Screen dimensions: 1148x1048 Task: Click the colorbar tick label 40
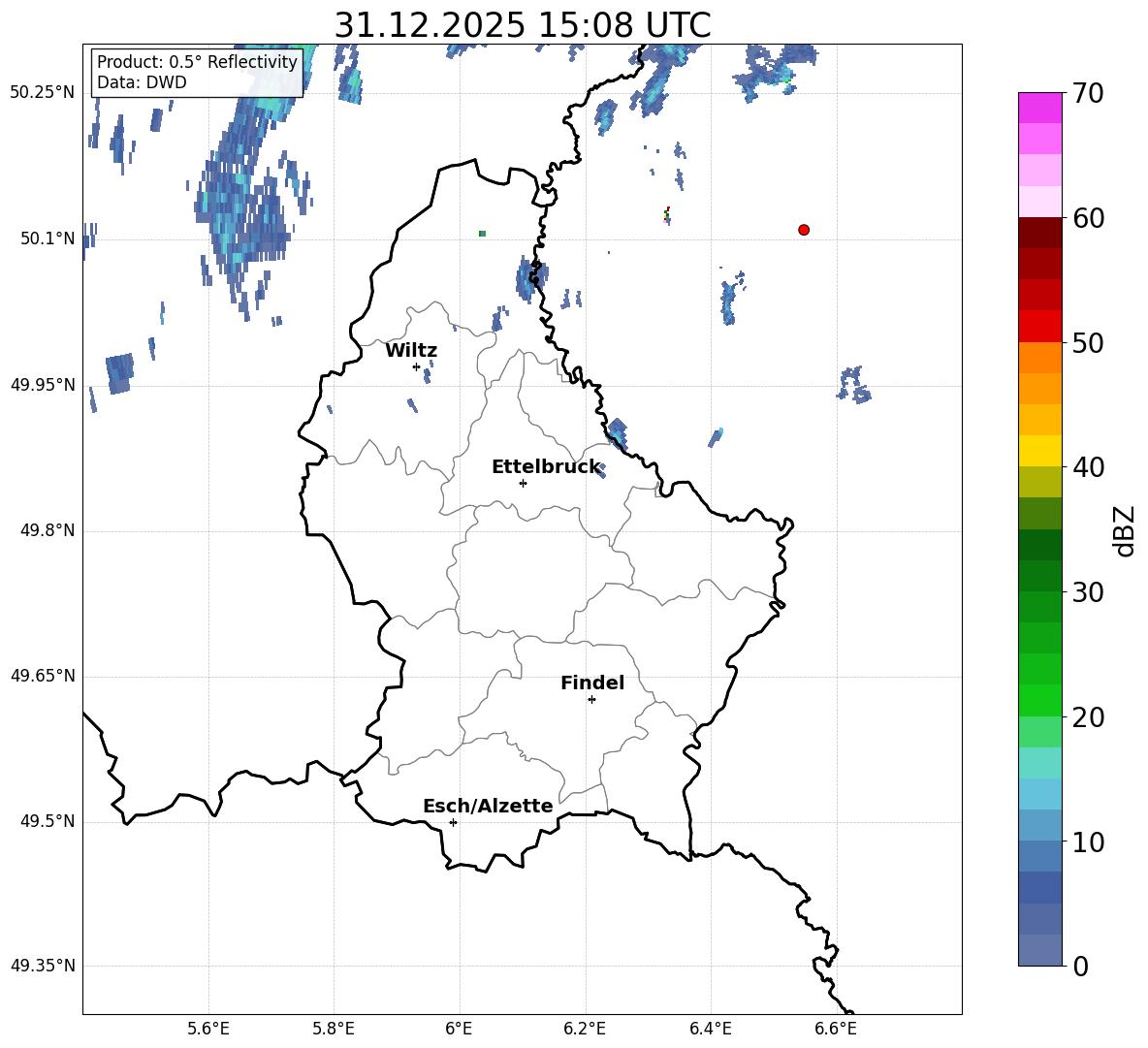coord(1088,467)
